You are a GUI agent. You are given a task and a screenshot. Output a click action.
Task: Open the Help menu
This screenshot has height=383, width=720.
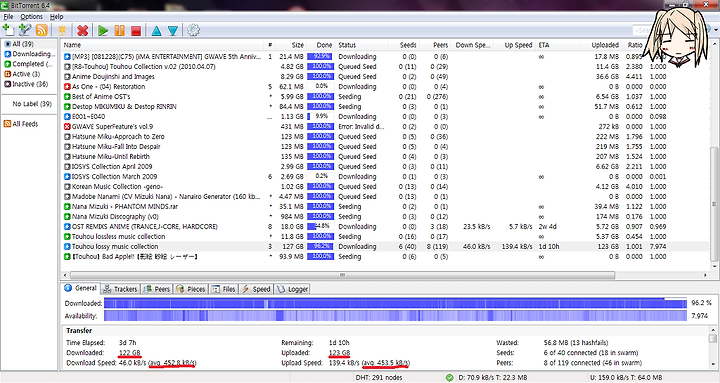[56, 17]
